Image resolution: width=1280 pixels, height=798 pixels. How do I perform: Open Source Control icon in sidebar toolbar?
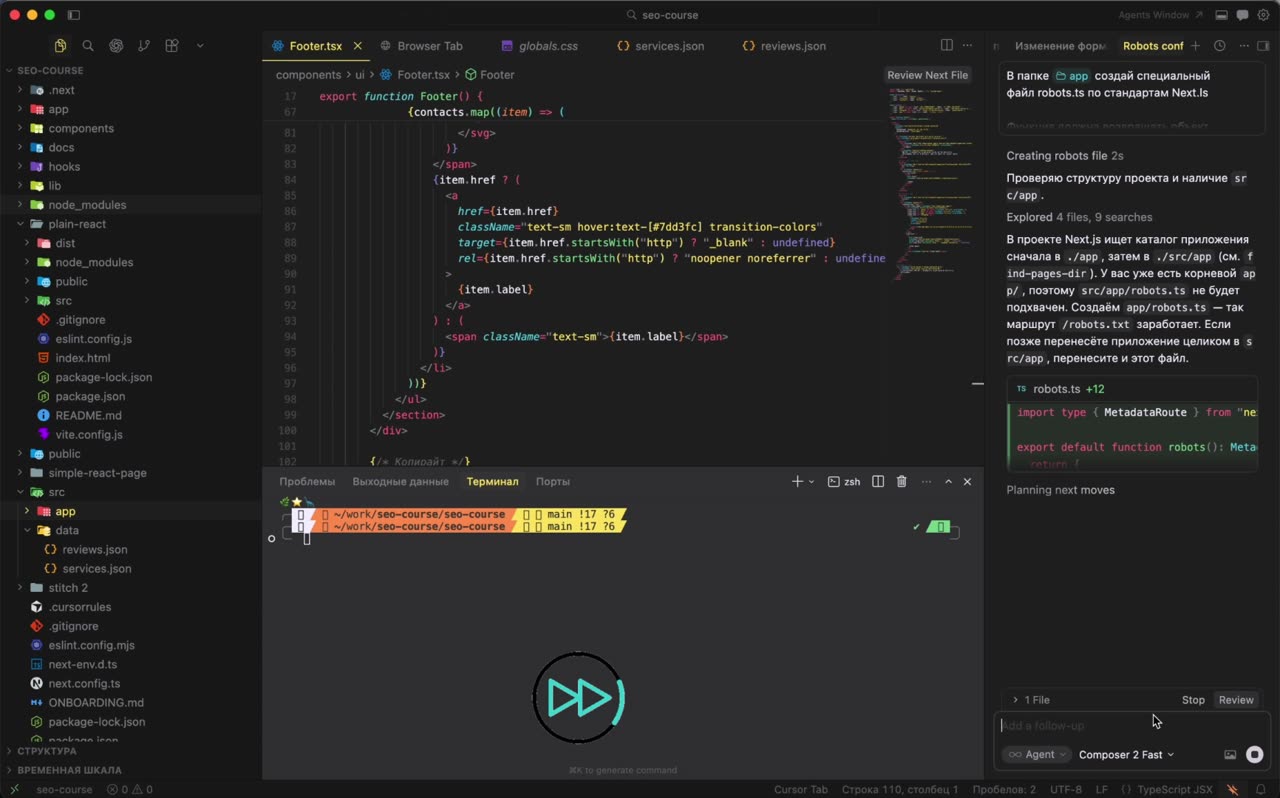[x=144, y=46]
